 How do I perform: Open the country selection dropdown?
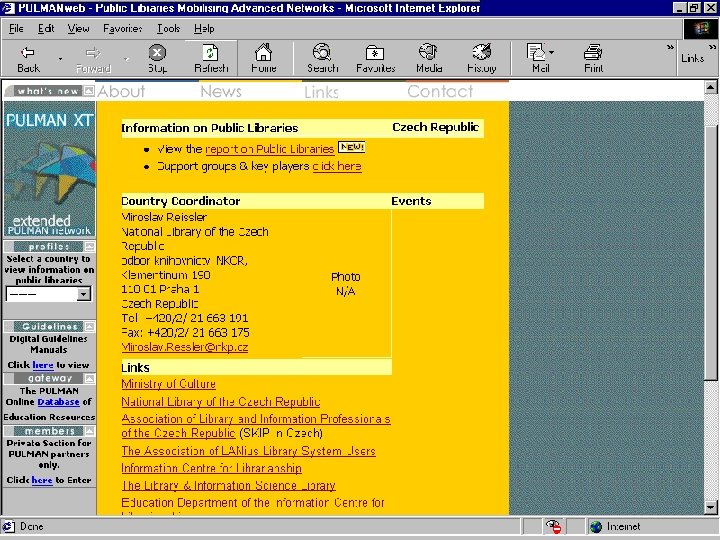(84, 294)
